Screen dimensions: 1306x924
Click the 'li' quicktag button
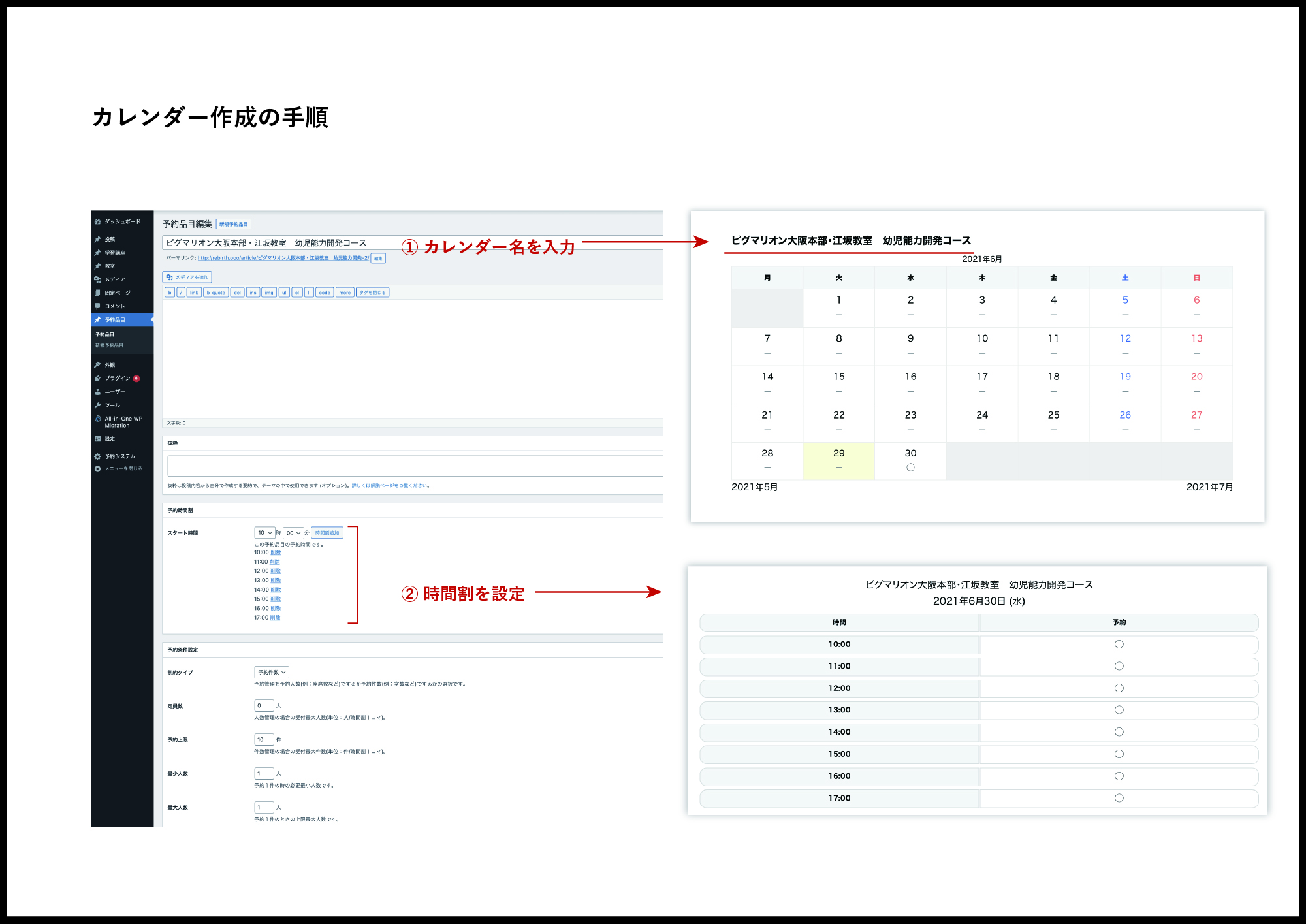(309, 293)
